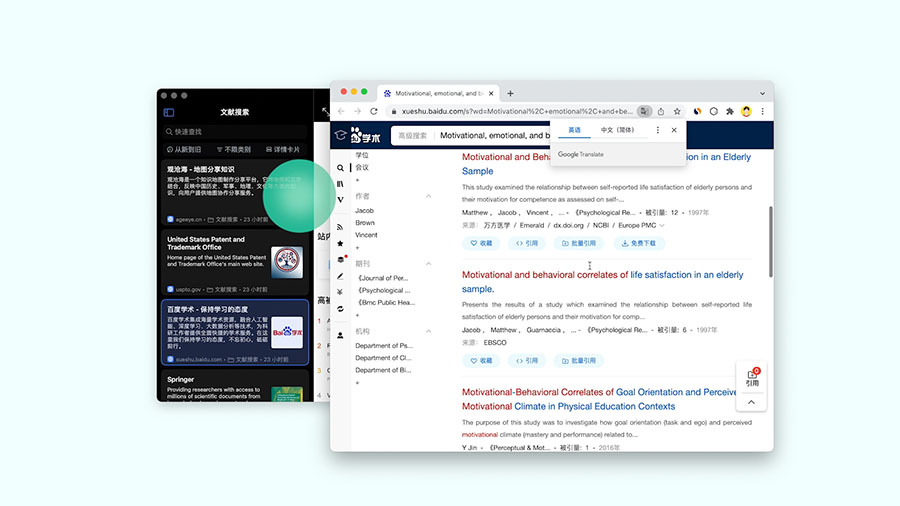Toggle the sidebar icon in the dark panel
The image size is (900, 506).
click(x=169, y=112)
